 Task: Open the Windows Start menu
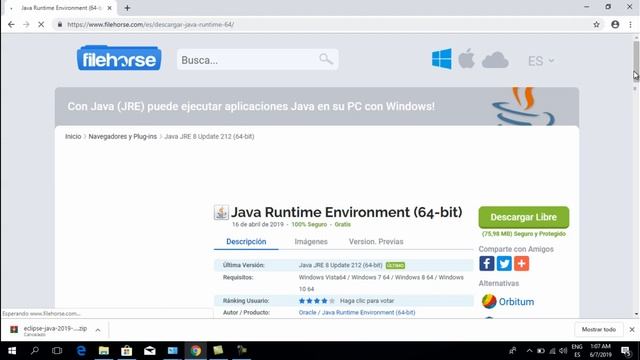coord(12,351)
